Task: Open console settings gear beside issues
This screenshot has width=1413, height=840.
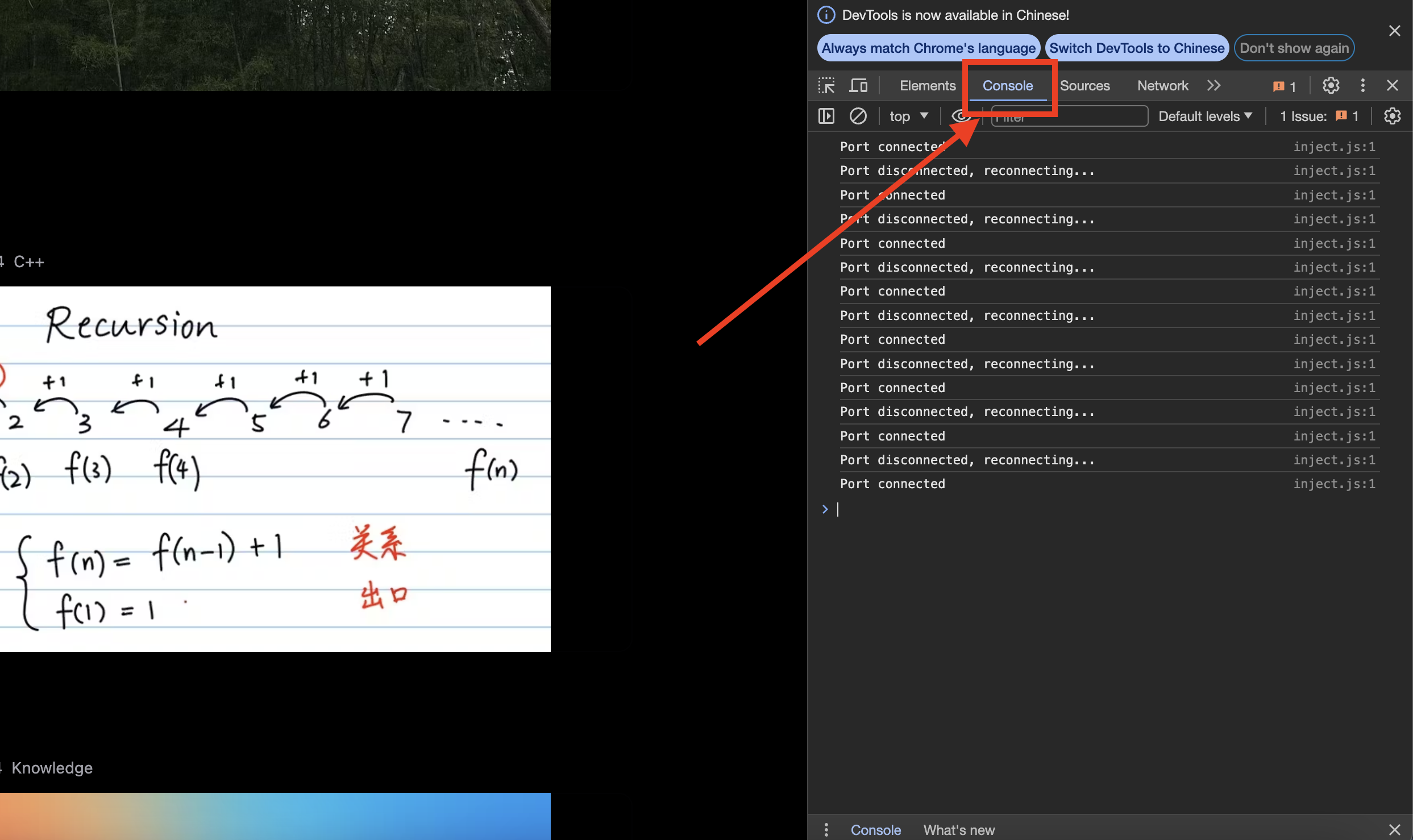Action: point(1392,117)
